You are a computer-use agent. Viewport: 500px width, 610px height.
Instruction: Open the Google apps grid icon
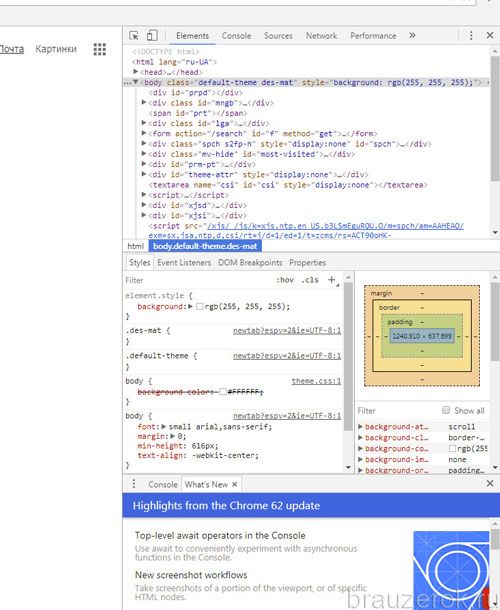coord(100,49)
